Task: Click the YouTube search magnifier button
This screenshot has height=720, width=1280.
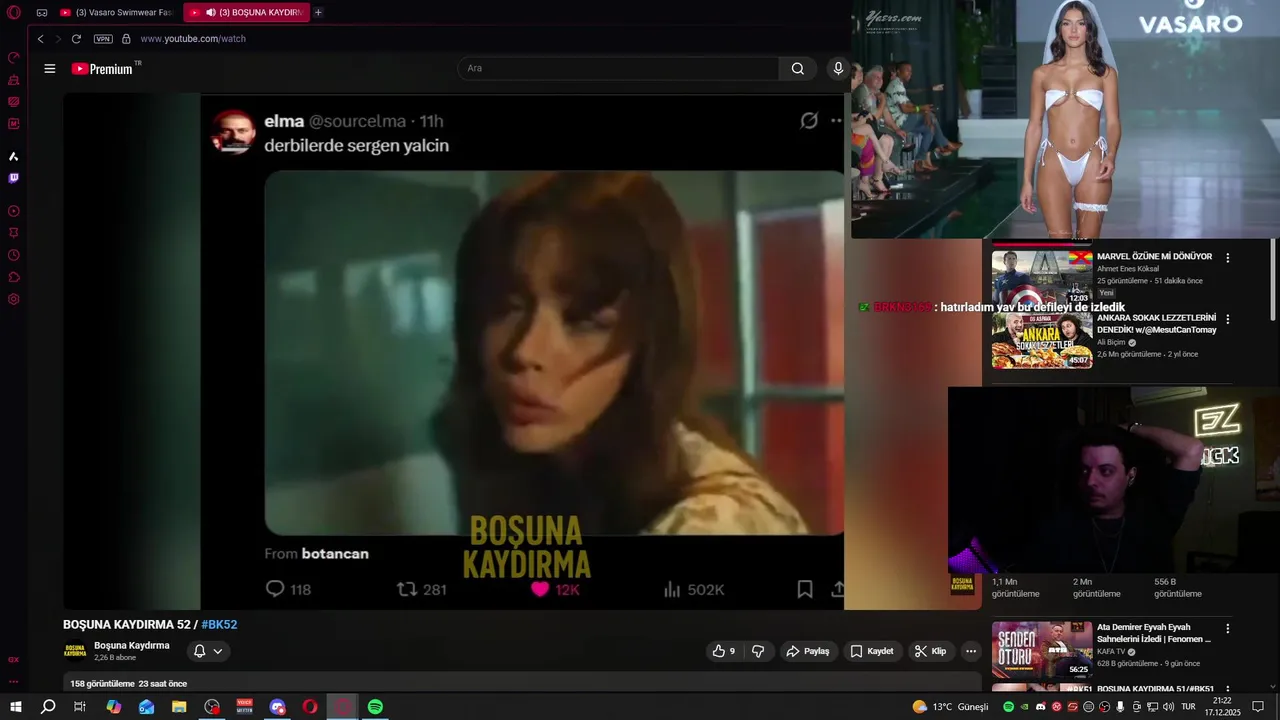Action: click(797, 68)
